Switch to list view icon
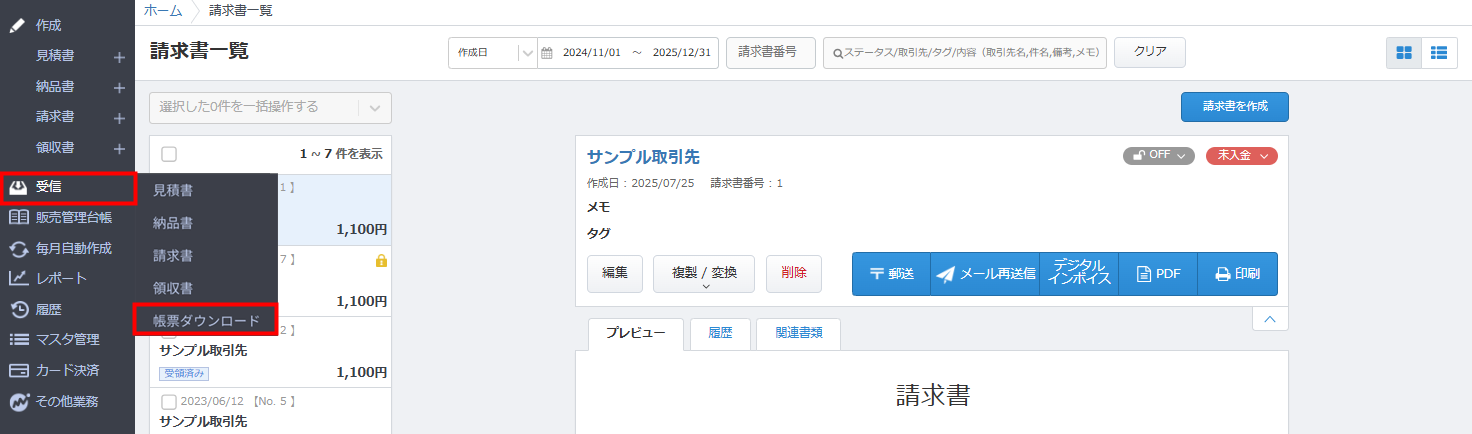Viewport: 1472px width, 434px height. (1439, 53)
